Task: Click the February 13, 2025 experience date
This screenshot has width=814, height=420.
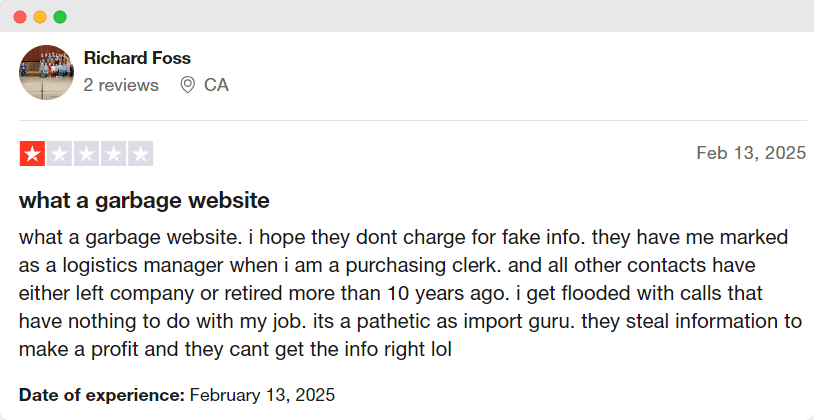Action: pyautogui.click(x=262, y=394)
